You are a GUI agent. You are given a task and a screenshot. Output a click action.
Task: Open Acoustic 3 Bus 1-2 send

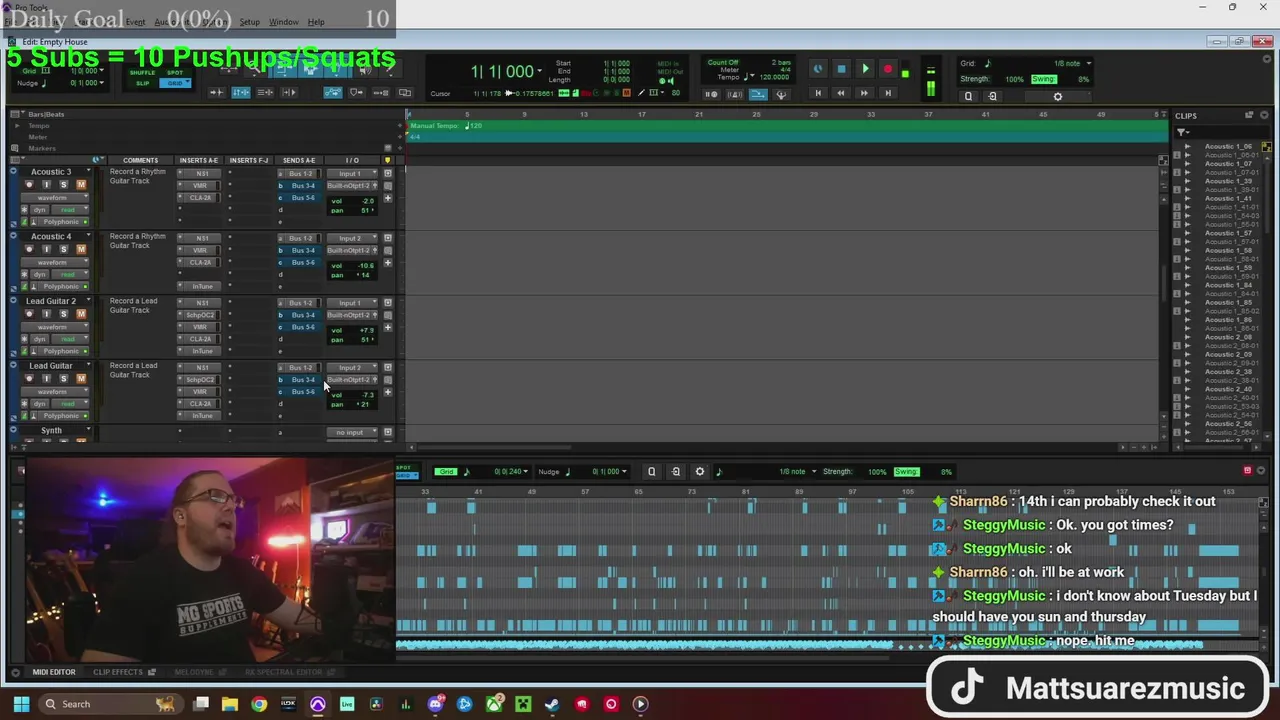pos(300,174)
